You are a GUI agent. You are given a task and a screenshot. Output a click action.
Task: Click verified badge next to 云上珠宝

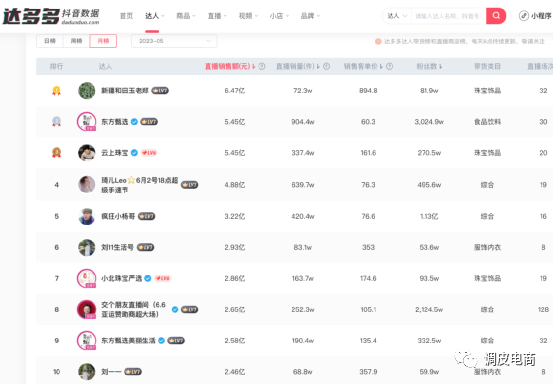(134, 153)
